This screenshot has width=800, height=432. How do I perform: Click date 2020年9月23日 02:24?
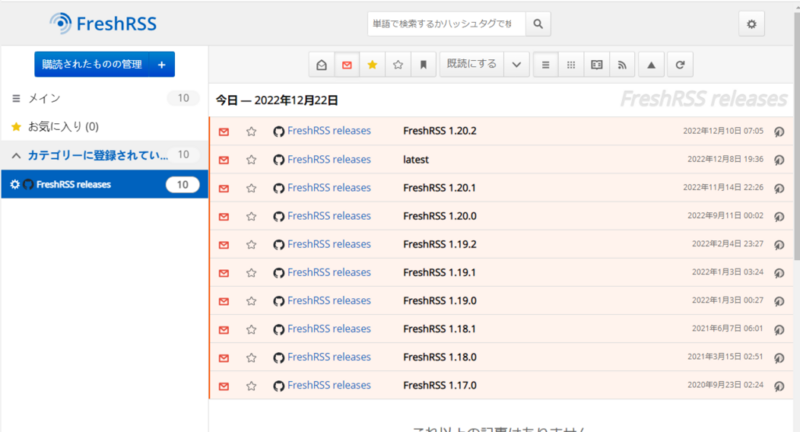[725, 385]
